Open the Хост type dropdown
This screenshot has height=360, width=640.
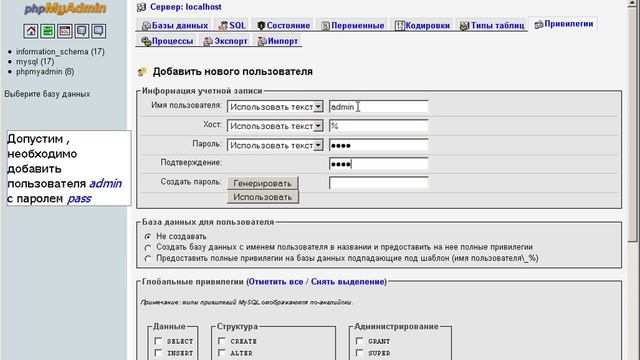click(275, 126)
